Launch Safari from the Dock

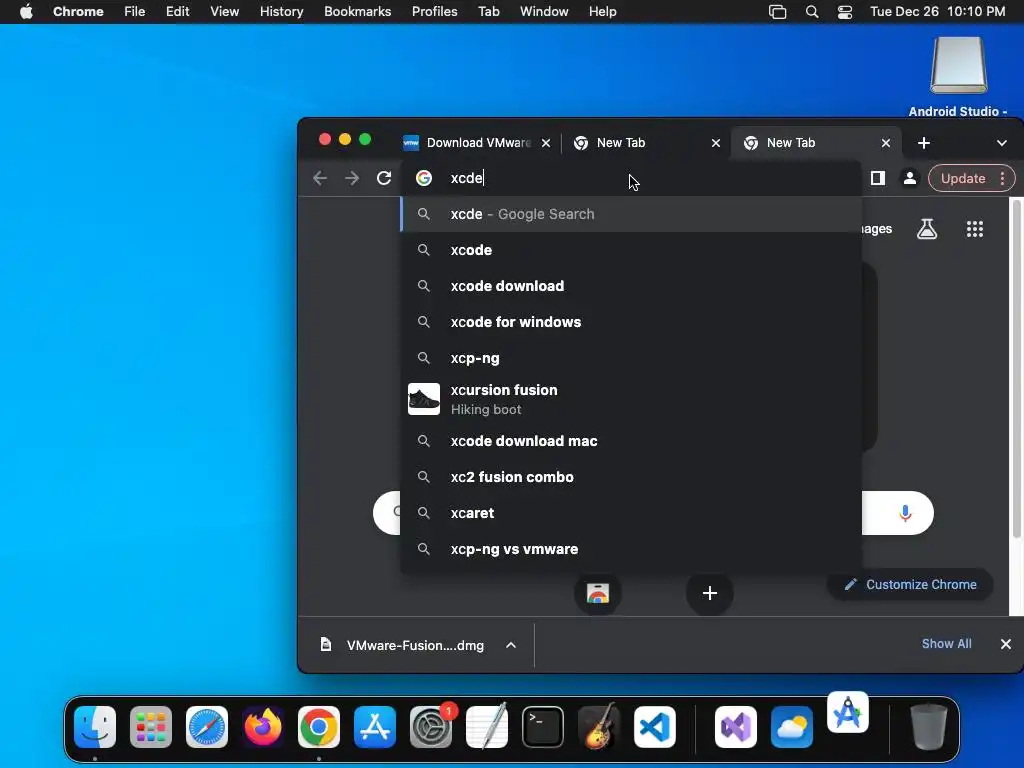click(x=207, y=727)
